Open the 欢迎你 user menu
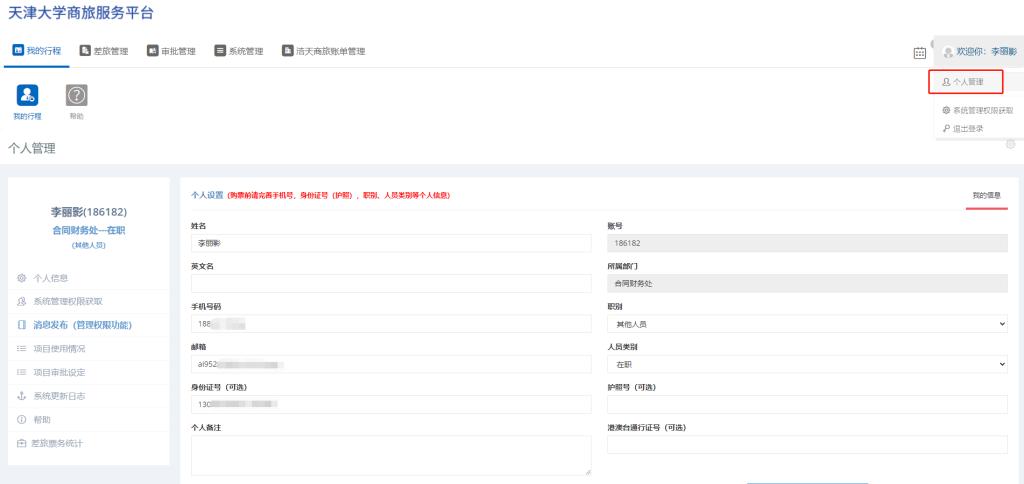The image size is (1024, 484). point(979,51)
